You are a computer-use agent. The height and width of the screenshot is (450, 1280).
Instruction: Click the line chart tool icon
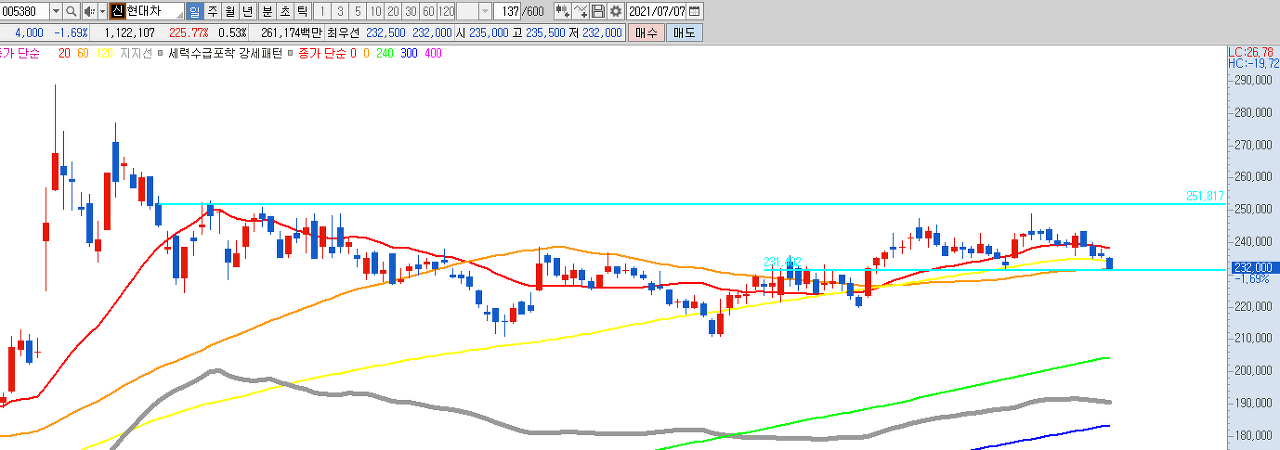pos(580,11)
